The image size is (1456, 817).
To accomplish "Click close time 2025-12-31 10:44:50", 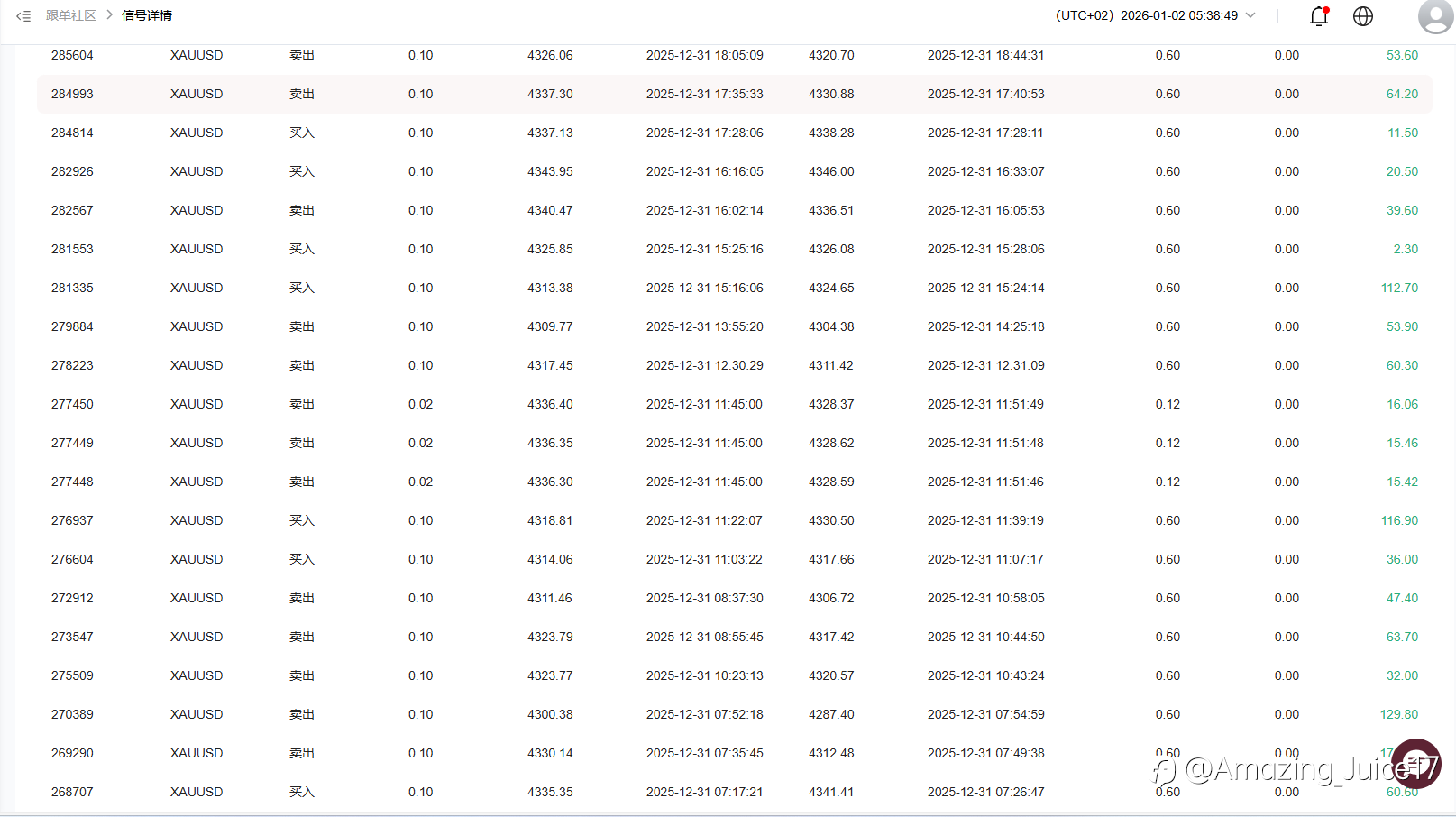I will pyautogui.click(x=986, y=637).
